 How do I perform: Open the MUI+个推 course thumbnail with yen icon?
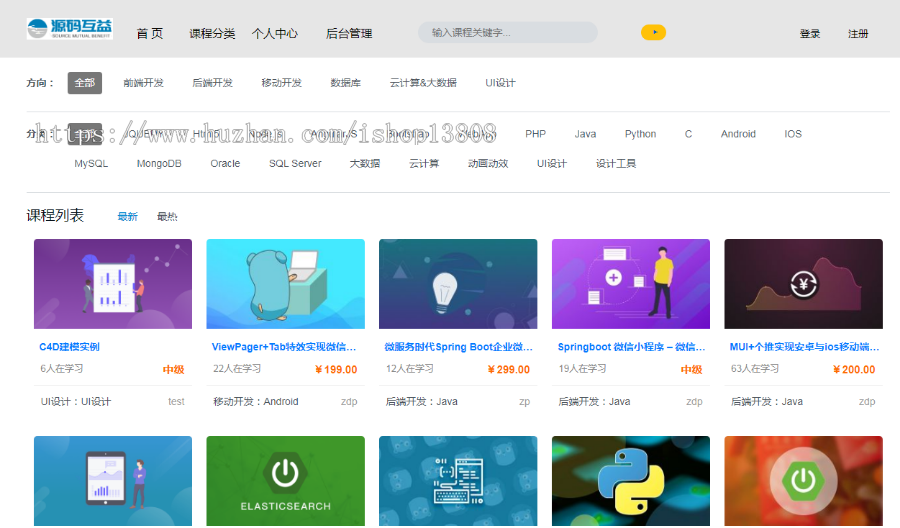(804, 284)
